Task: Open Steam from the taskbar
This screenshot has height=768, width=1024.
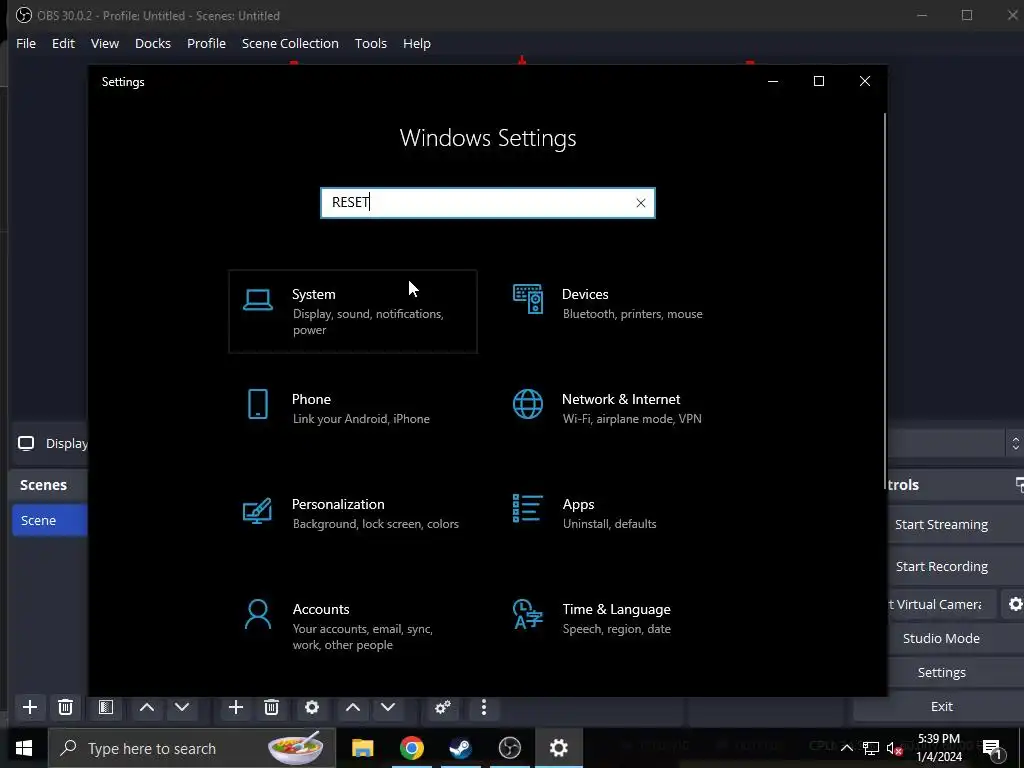Action: 460,748
